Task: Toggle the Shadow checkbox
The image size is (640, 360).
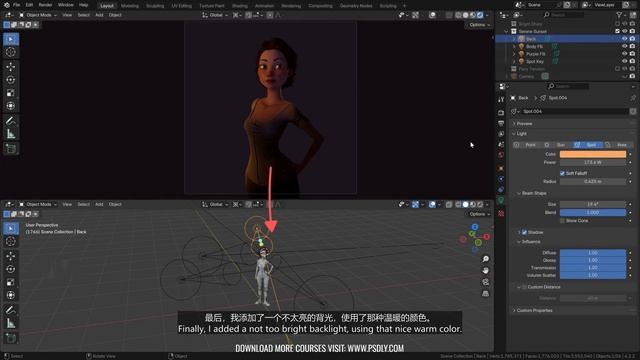Action: point(525,232)
